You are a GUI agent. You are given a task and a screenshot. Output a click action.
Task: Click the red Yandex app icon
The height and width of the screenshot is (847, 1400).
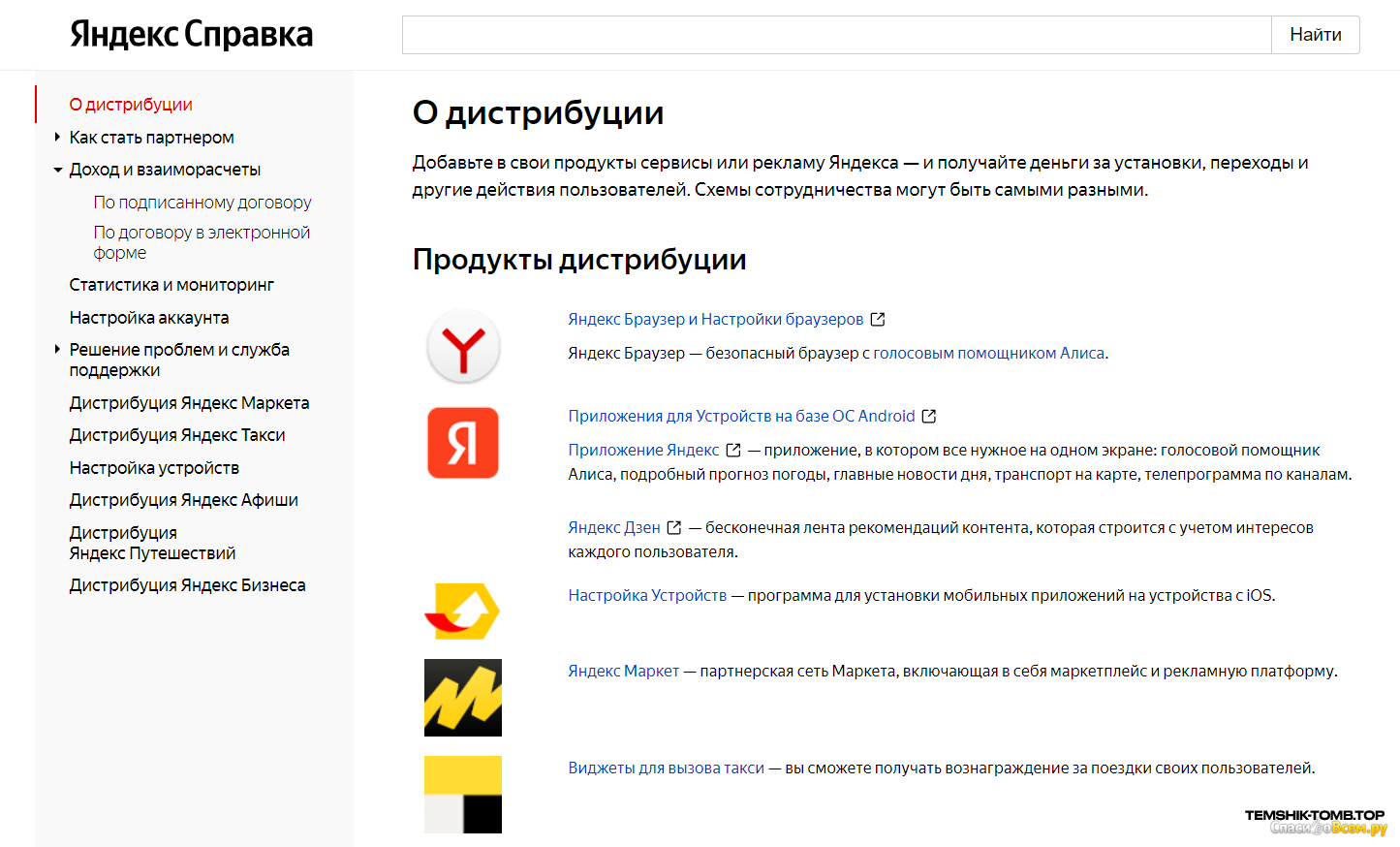click(x=463, y=443)
